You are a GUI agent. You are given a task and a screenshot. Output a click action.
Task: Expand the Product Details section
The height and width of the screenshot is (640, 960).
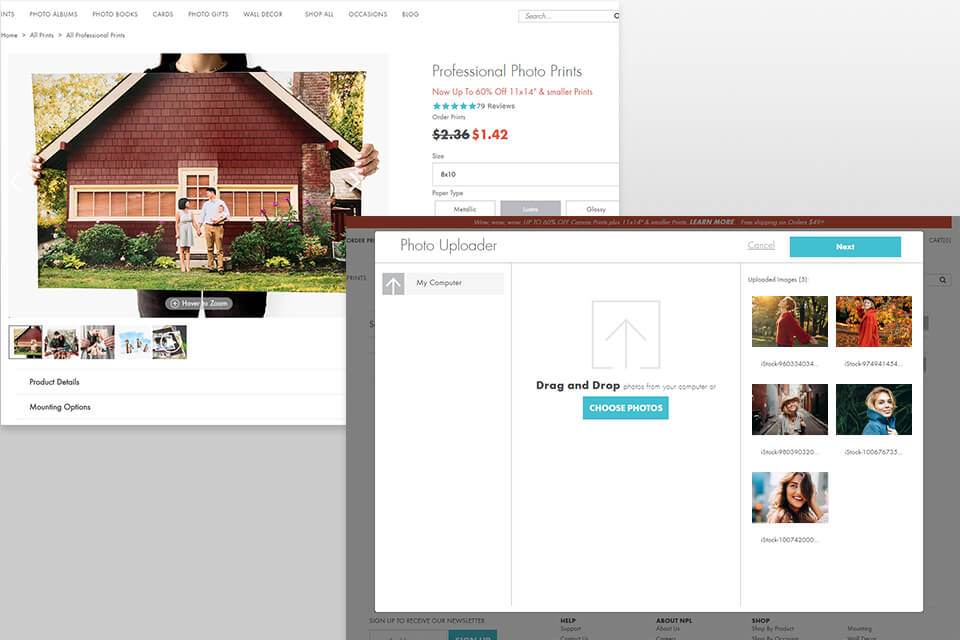click(54, 382)
